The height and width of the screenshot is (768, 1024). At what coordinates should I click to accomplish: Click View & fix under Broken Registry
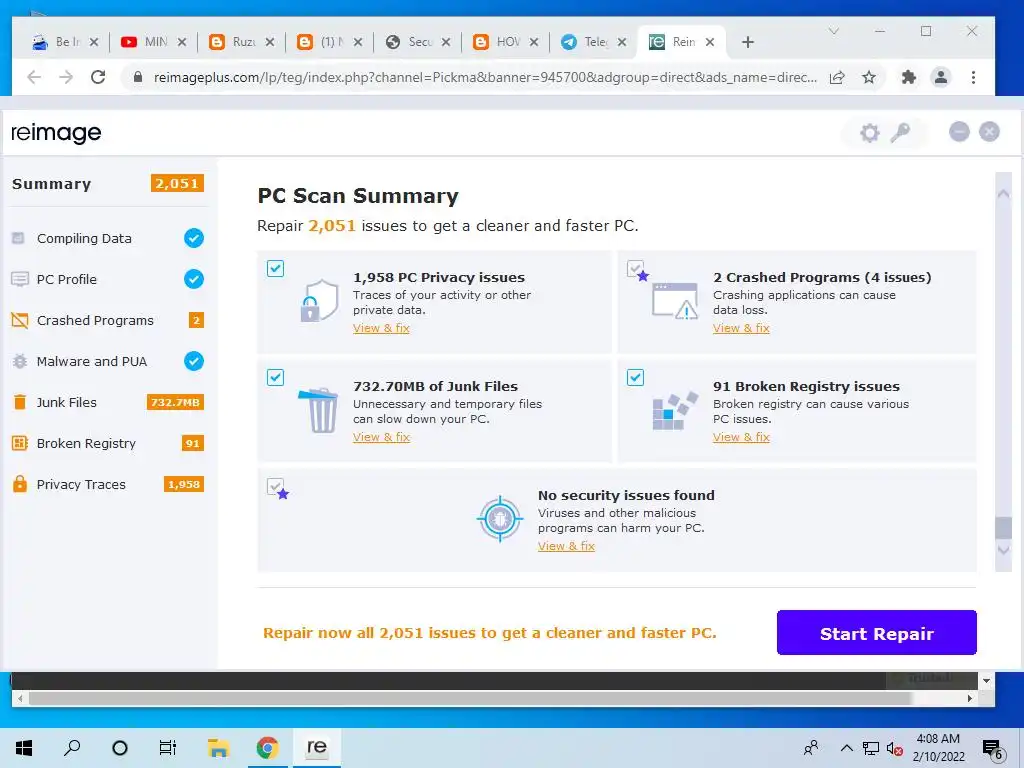(741, 437)
